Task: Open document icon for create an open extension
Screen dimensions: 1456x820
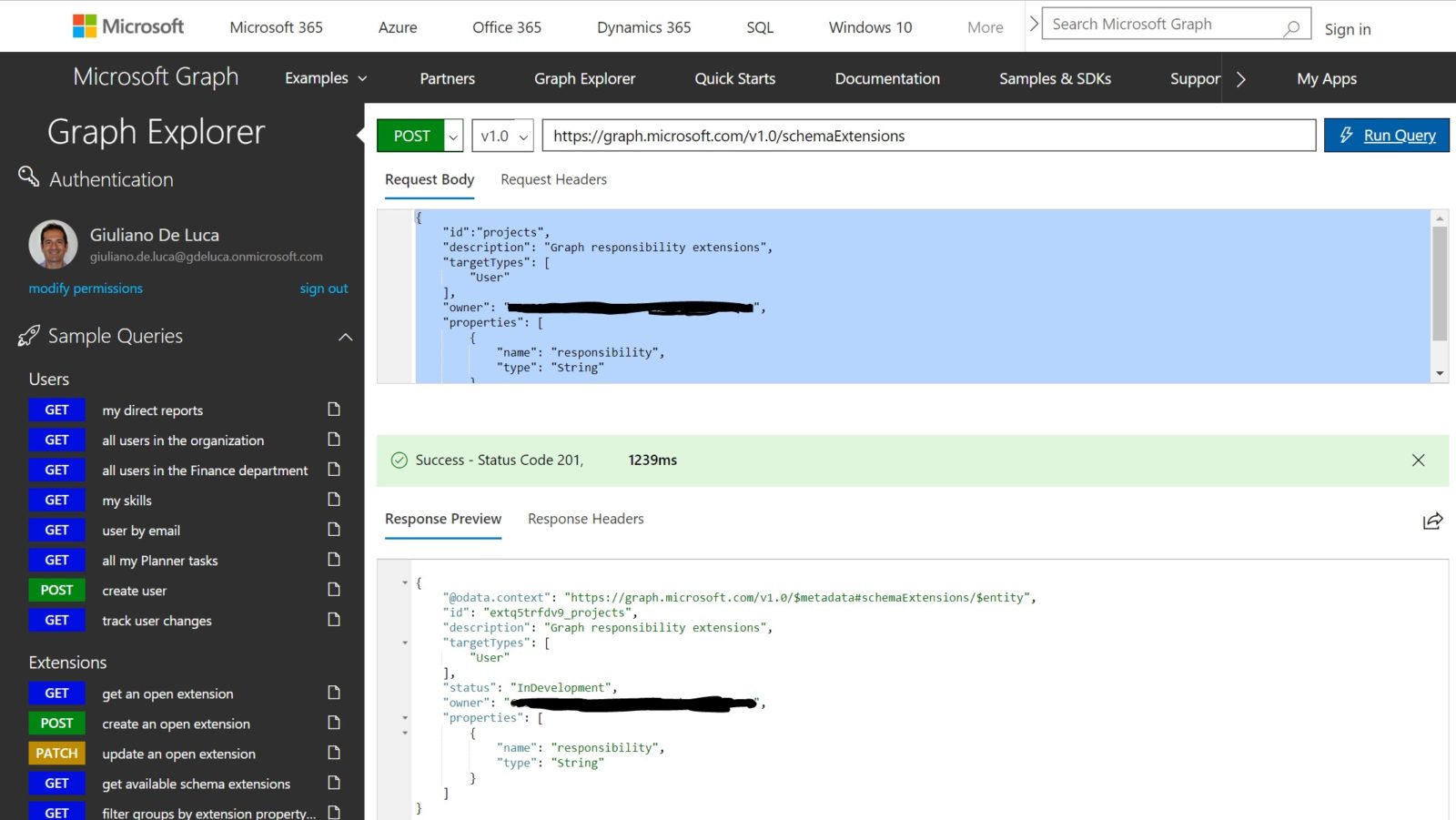Action: click(x=334, y=723)
